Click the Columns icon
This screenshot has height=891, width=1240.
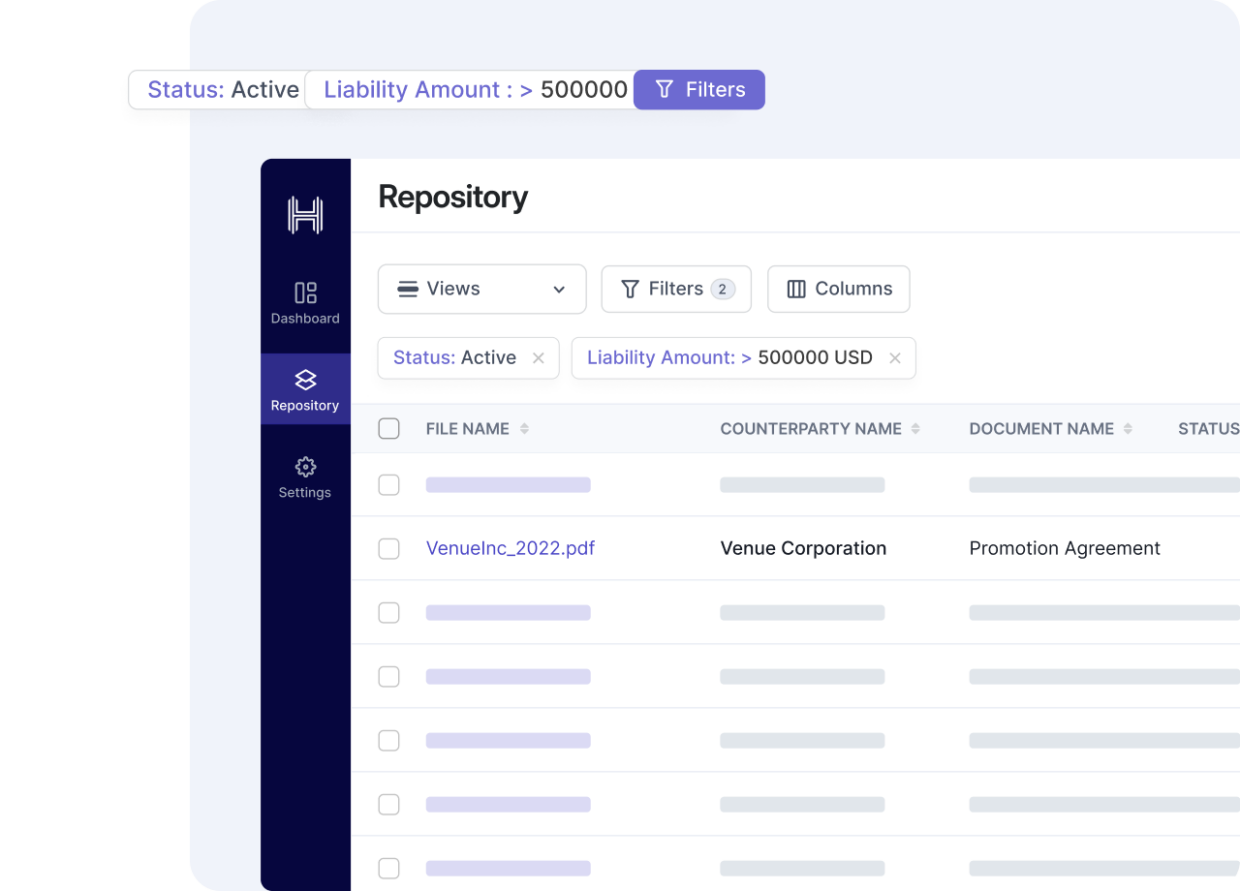click(x=795, y=288)
